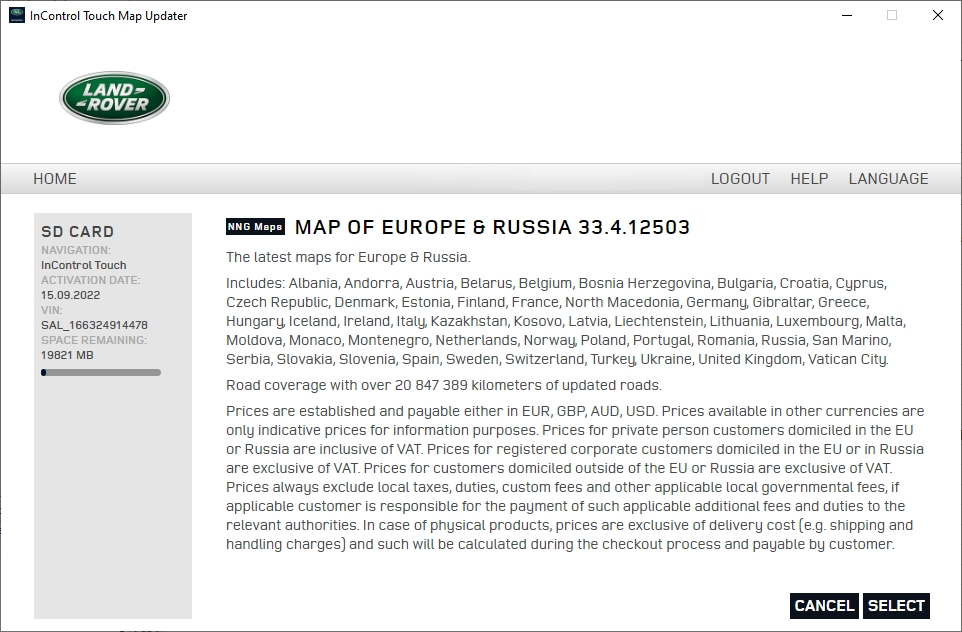Go to the HOME menu item

pyautogui.click(x=55, y=179)
